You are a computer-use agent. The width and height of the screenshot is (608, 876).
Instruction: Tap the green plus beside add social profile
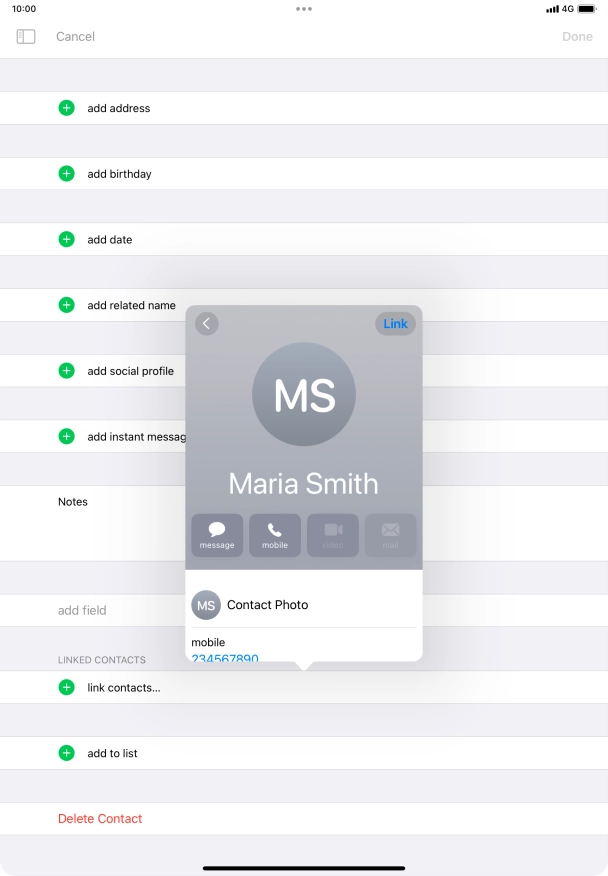(x=66, y=371)
